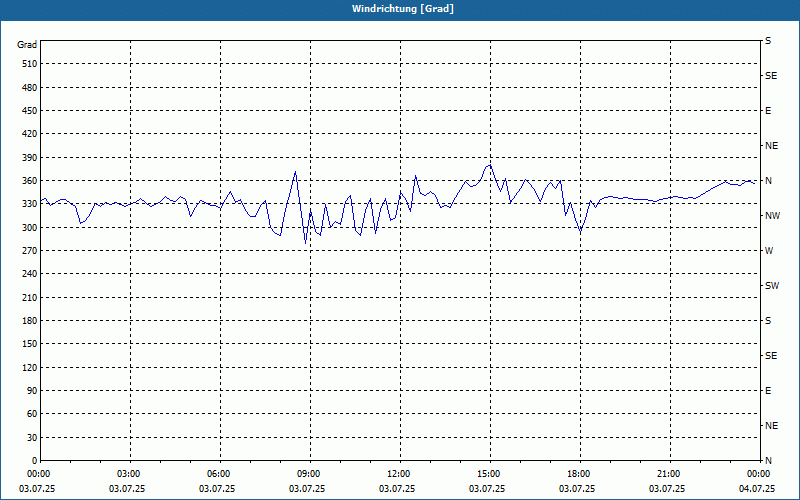Select the SW compass label
The height and width of the screenshot is (500, 800).
coord(772,286)
